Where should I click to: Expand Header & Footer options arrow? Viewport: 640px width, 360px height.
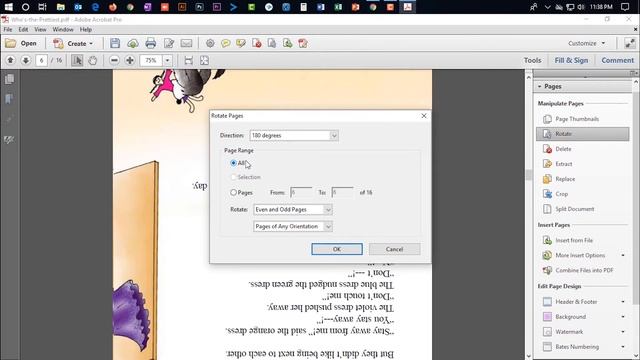(623, 302)
